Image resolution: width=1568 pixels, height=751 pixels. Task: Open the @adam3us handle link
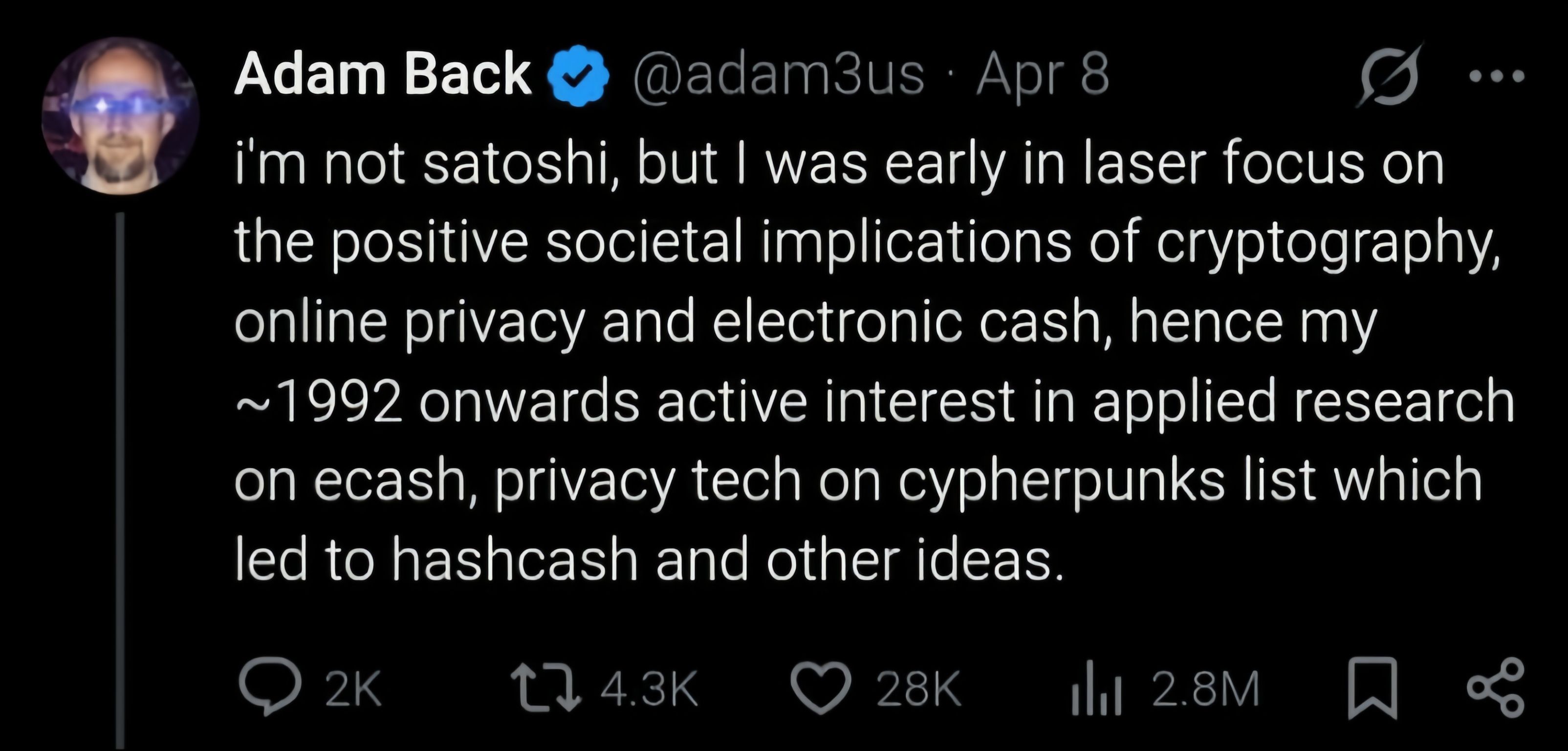coord(779,75)
